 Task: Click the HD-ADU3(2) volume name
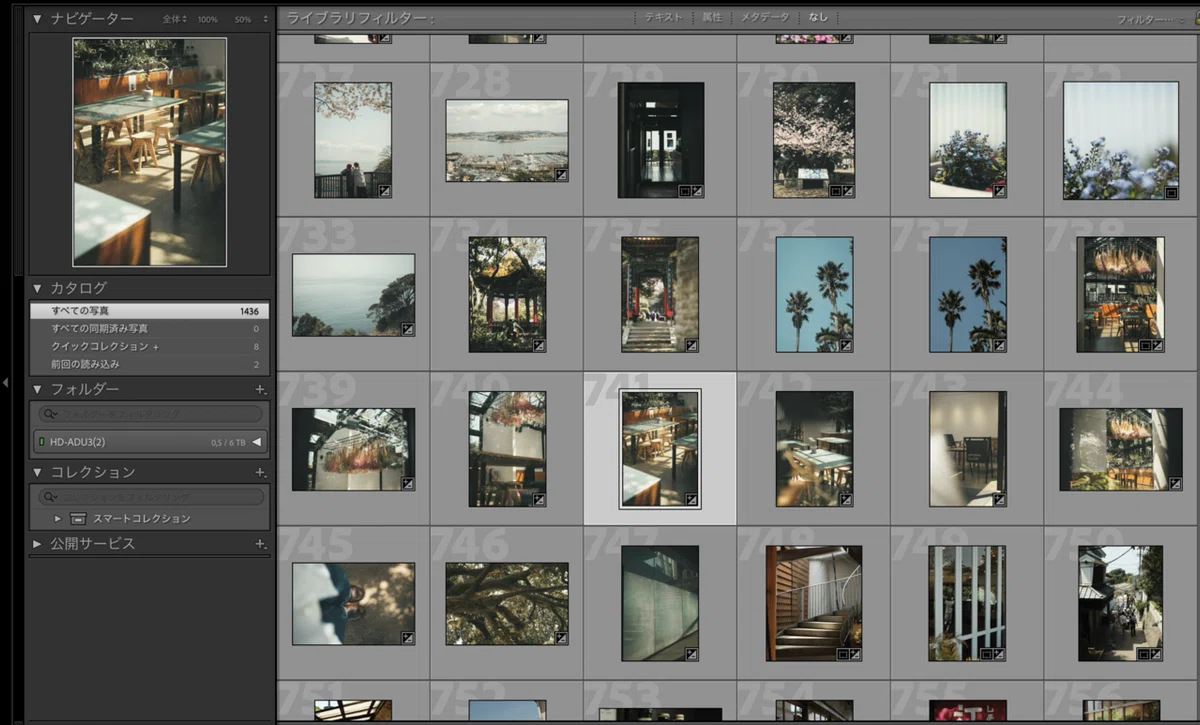(78, 442)
